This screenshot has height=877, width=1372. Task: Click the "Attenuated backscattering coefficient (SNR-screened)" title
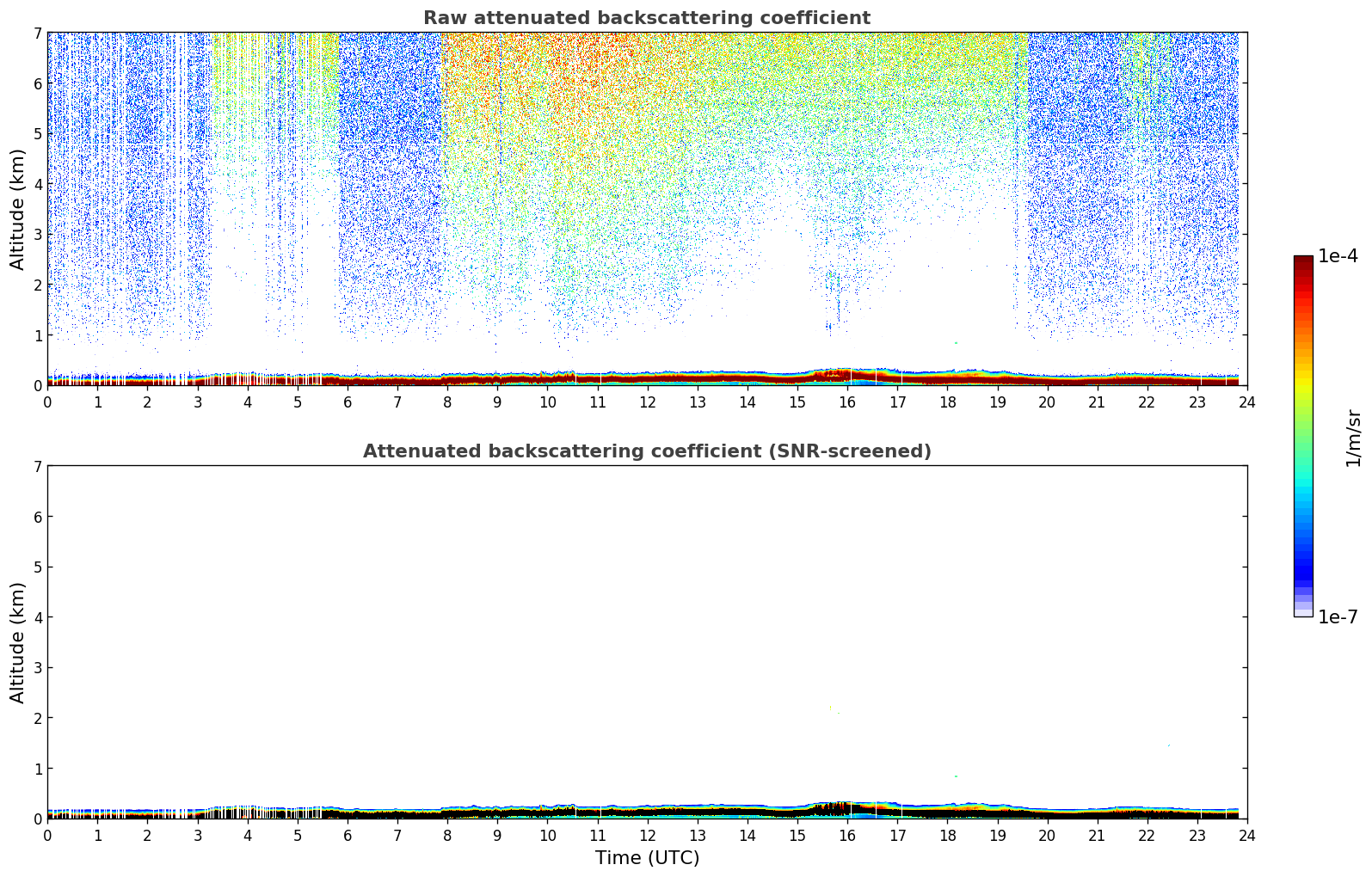pos(647,451)
